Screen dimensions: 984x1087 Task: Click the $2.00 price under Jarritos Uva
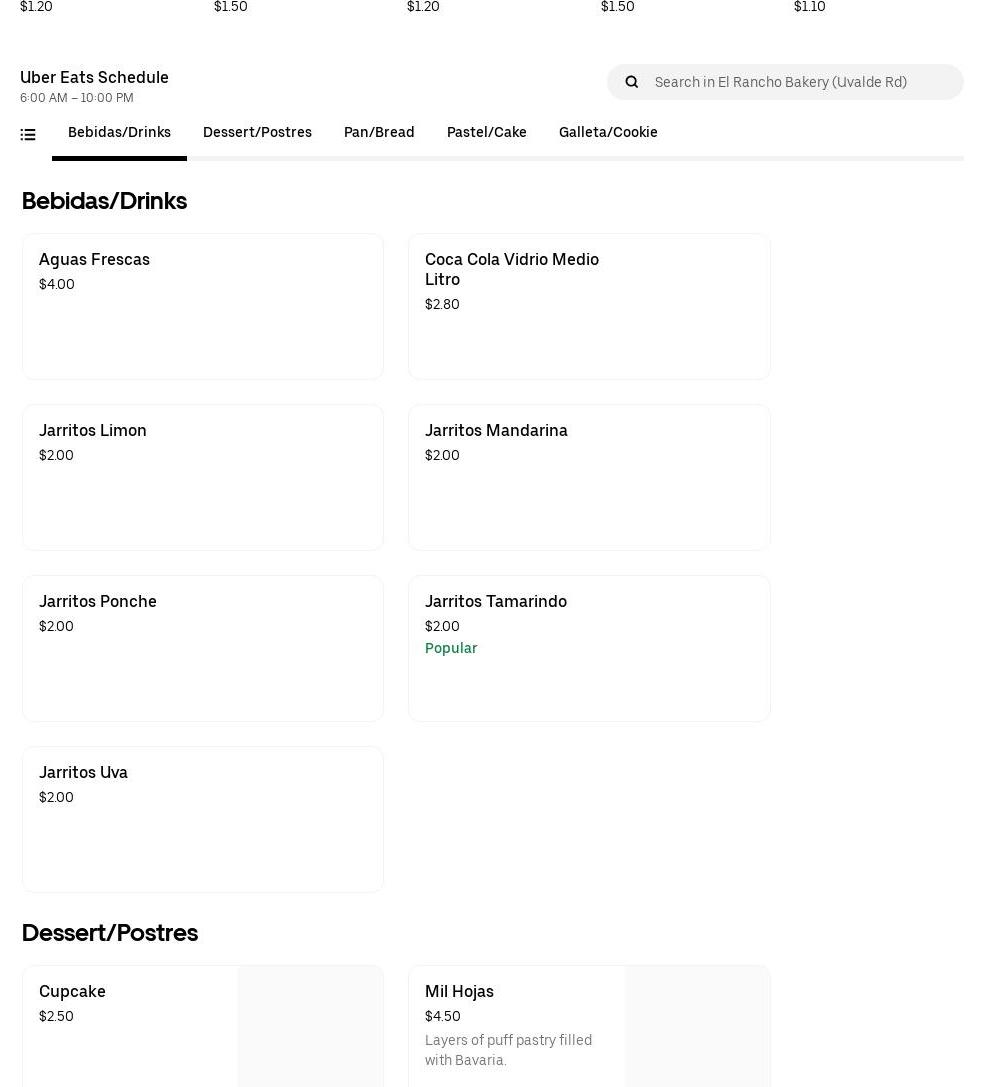click(x=56, y=797)
